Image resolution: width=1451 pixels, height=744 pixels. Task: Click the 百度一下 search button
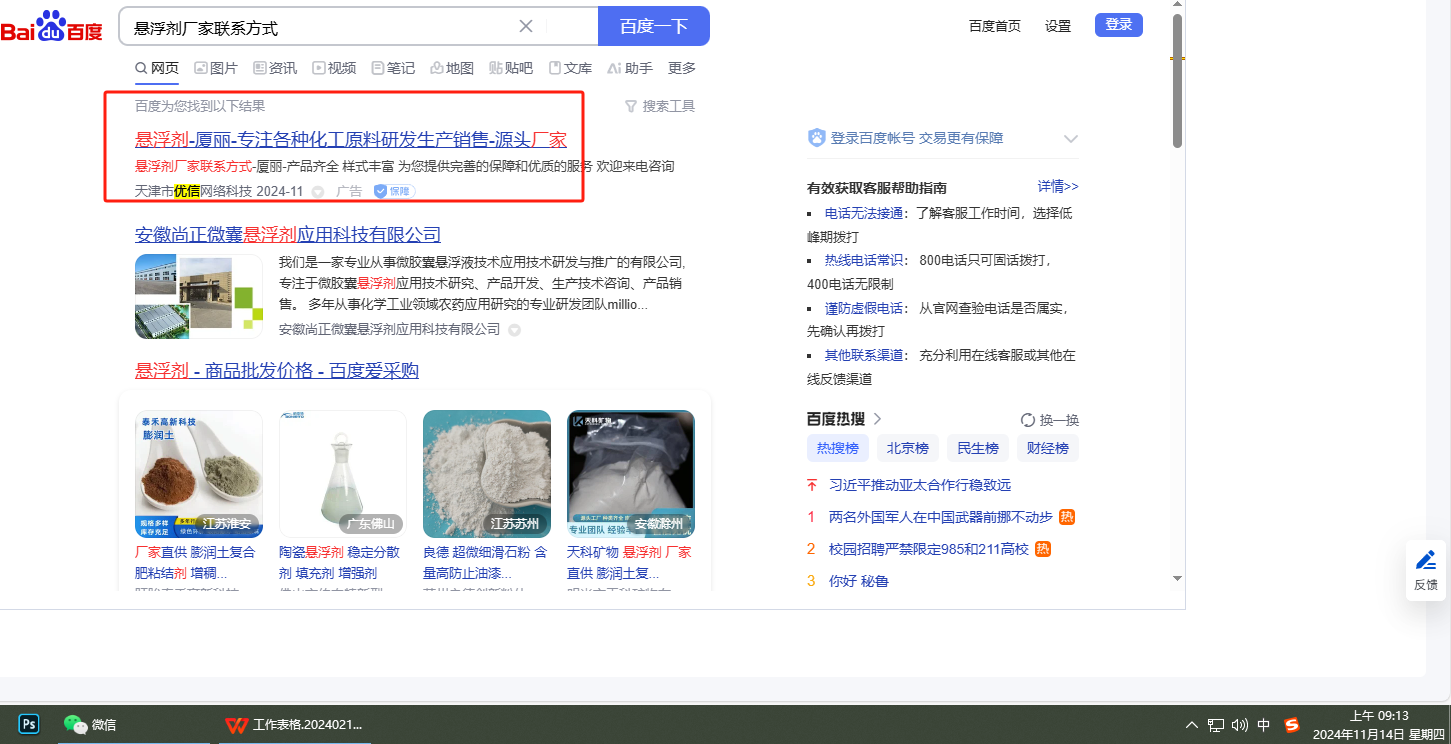point(654,26)
